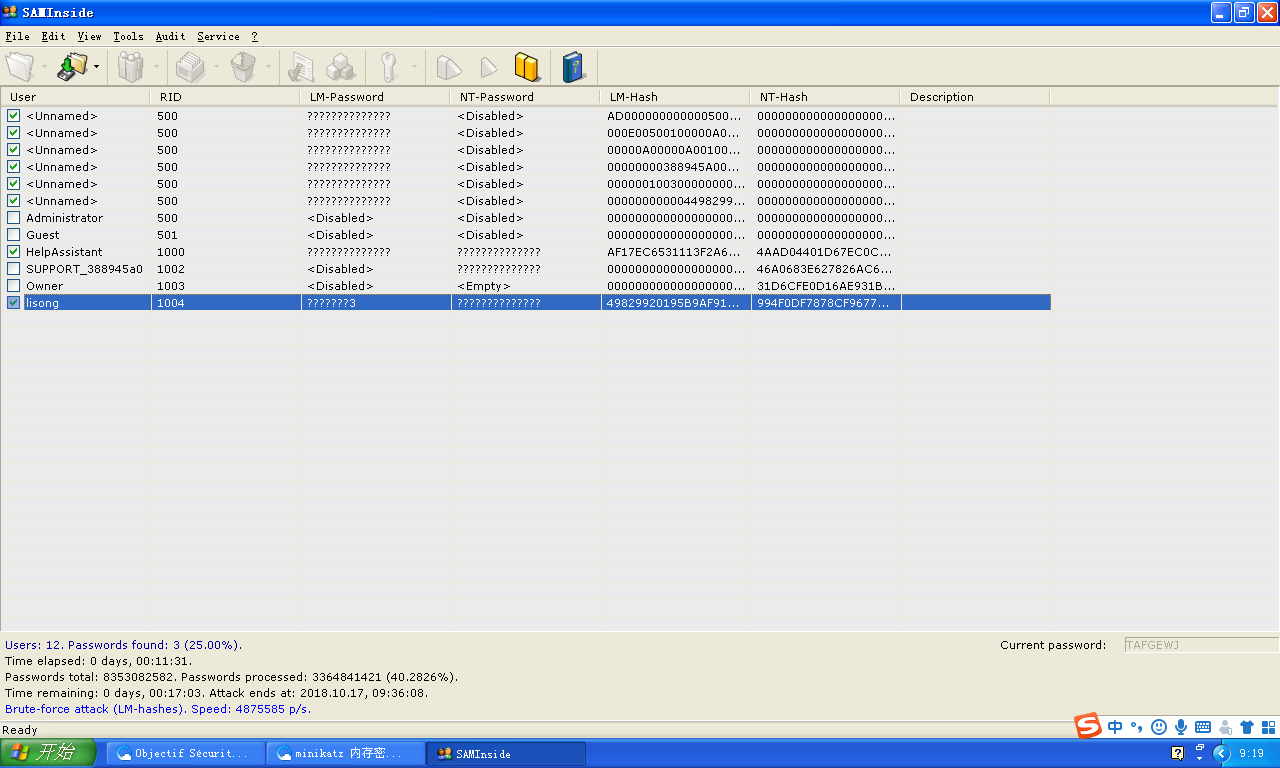1280x768 pixels.
Task: Switch to the Objectif Sécurit taskbar window
Action: coord(185,753)
